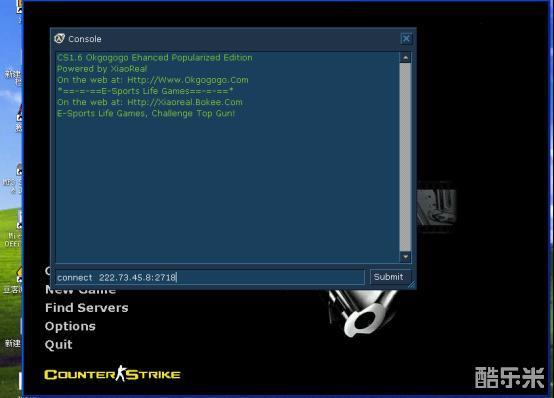Click the console scrollbar down arrow
This screenshot has height=398, width=554.
(x=405, y=257)
